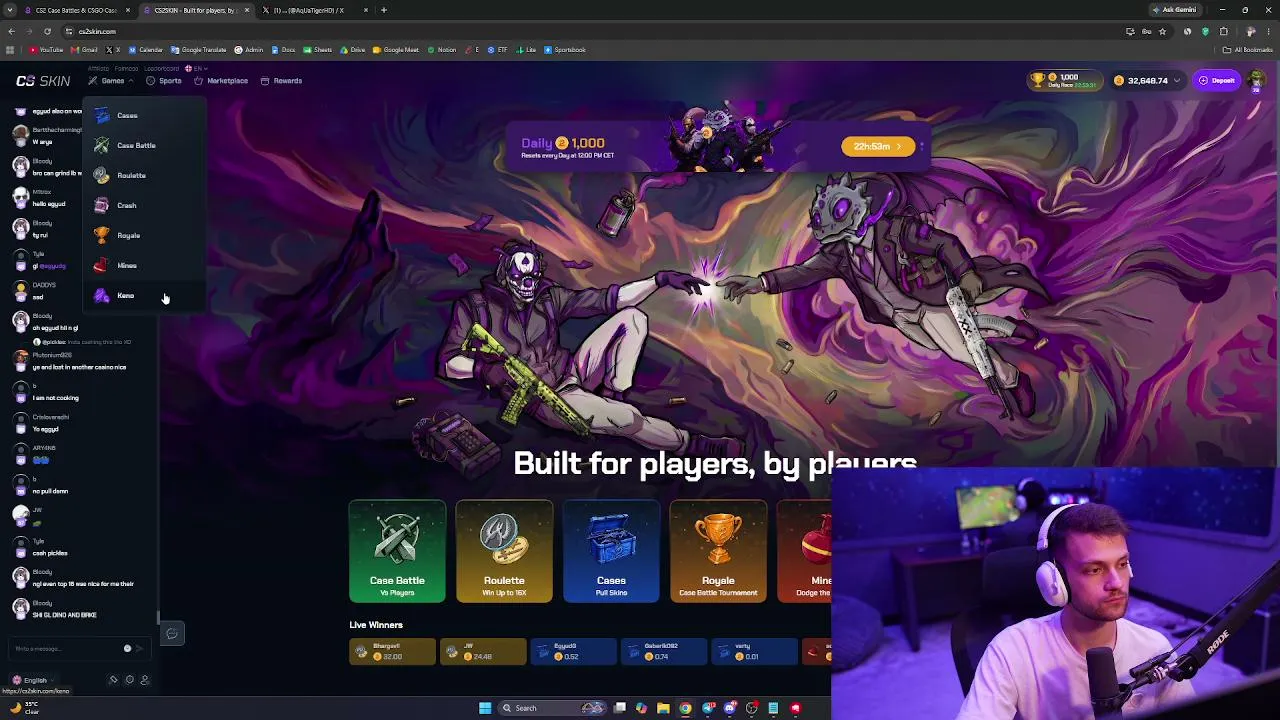
Task: Open the Gmail bookmark
Action: click(85, 50)
